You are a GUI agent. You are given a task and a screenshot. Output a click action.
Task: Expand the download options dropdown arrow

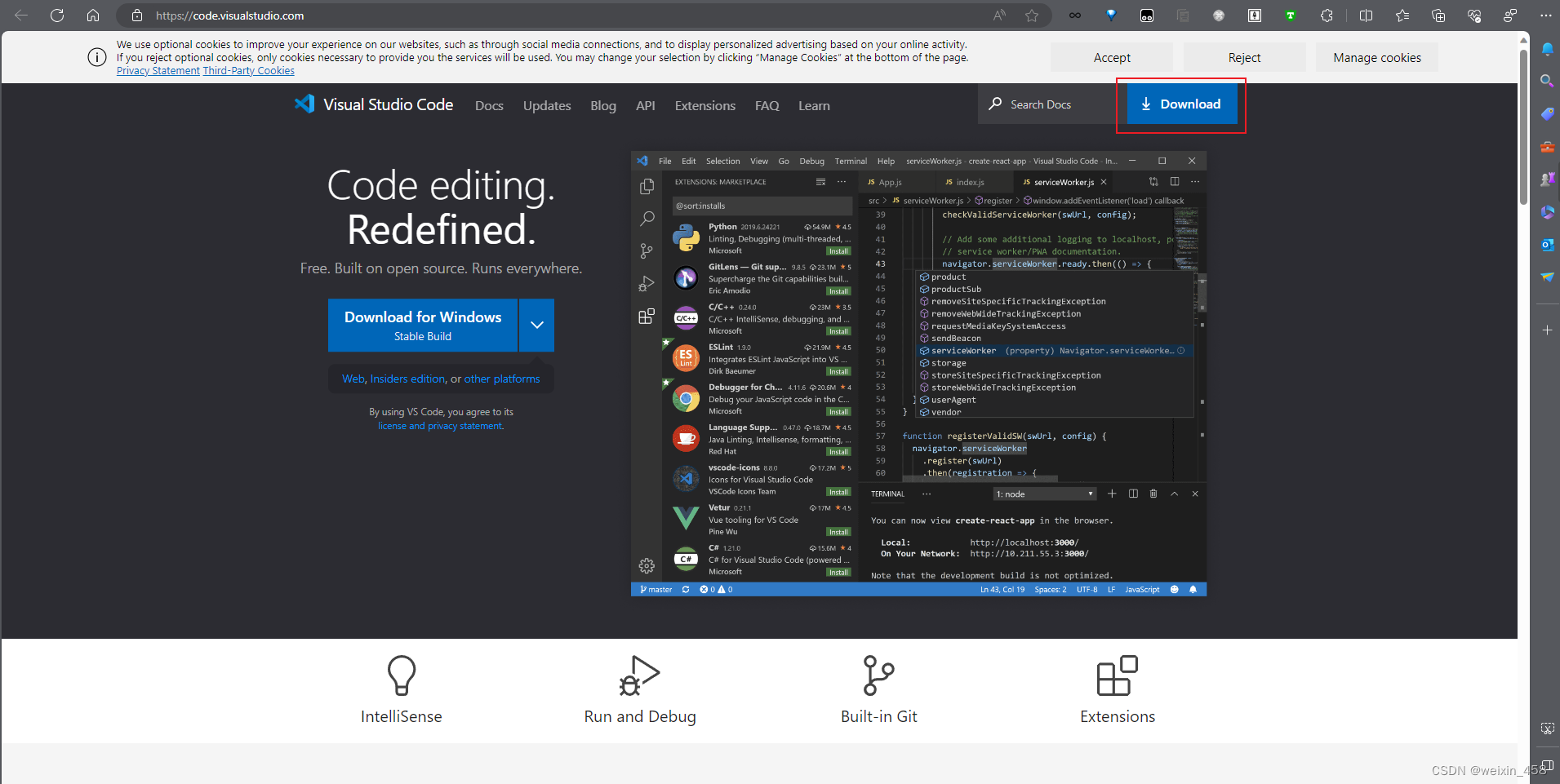(x=537, y=325)
